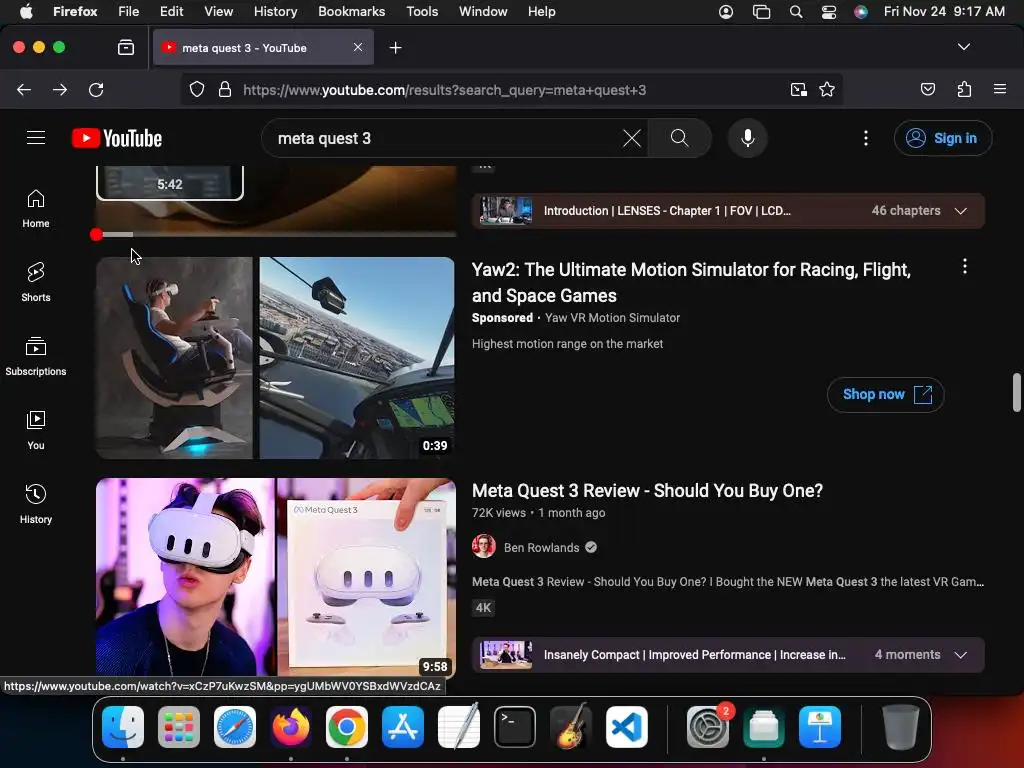Click the Sign in button
Screen dimensions: 1024x768
point(942,138)
